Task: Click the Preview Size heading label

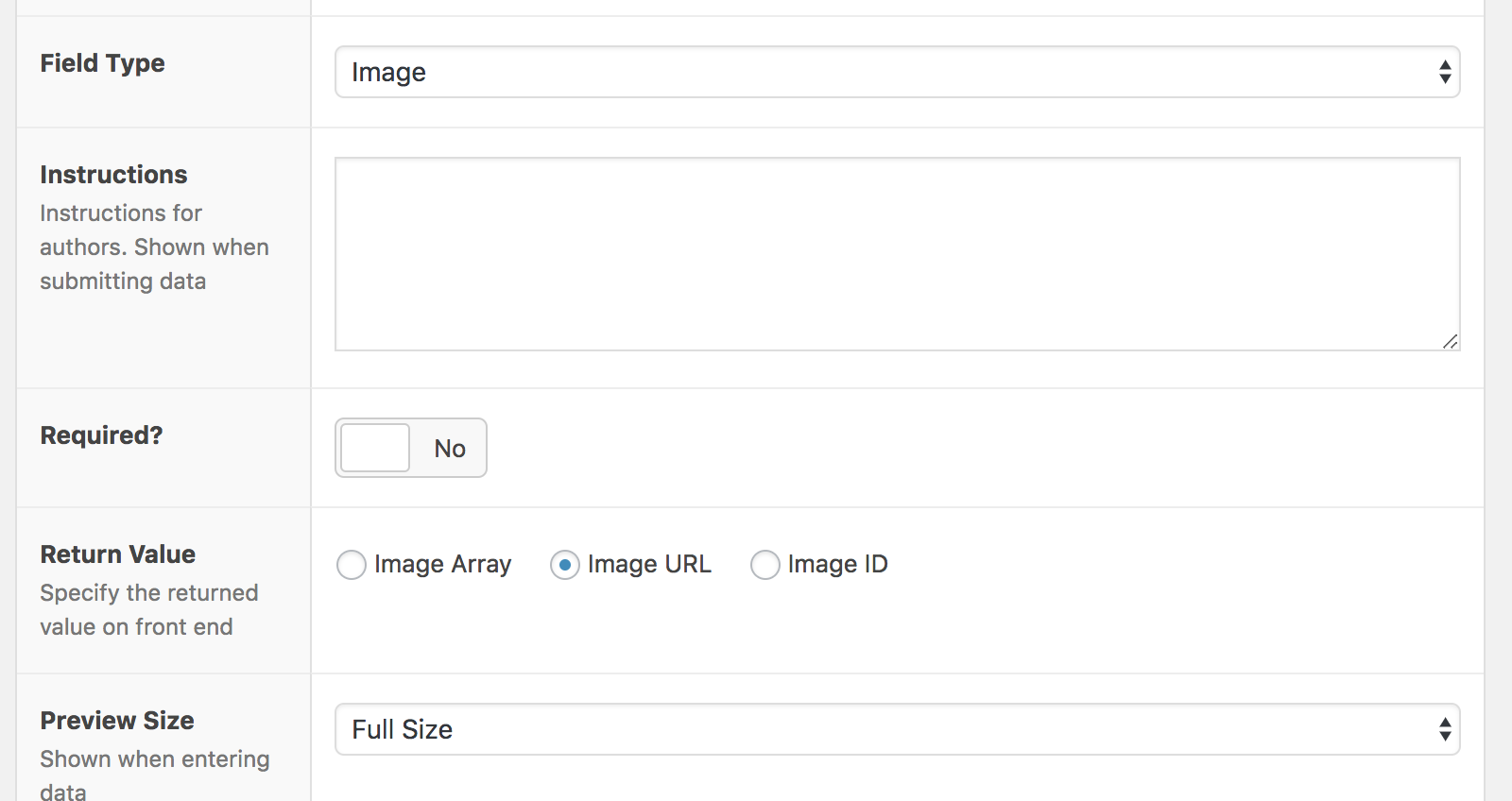Action: [x=116, y=721]
